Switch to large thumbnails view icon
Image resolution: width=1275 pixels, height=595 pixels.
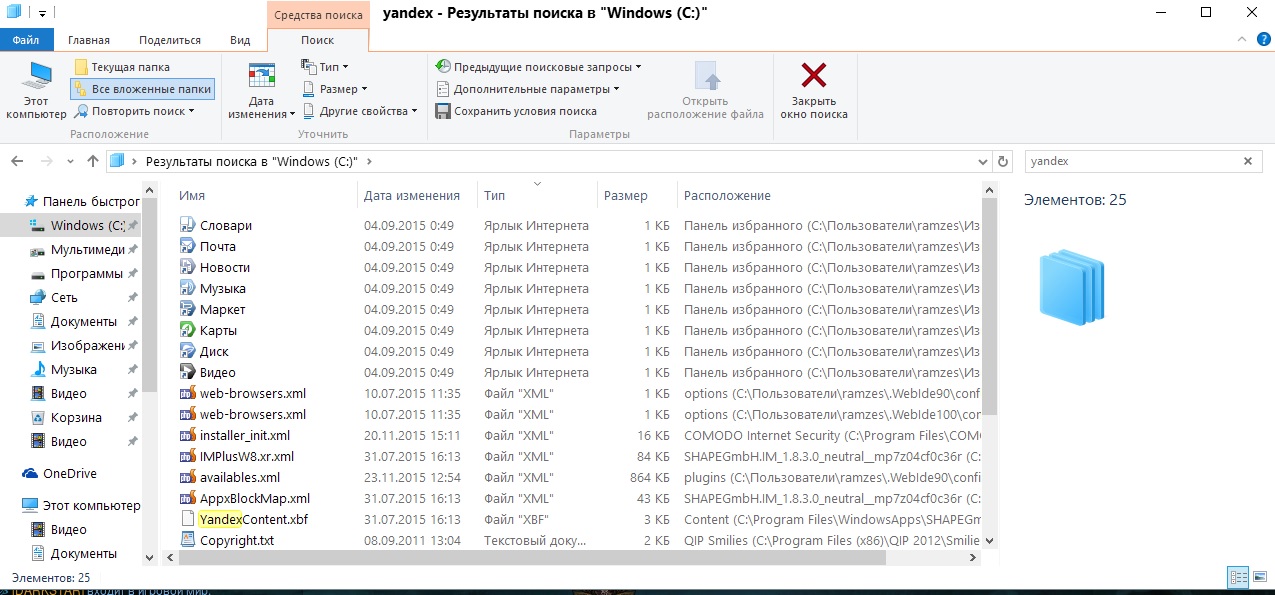coord(1259,577)
